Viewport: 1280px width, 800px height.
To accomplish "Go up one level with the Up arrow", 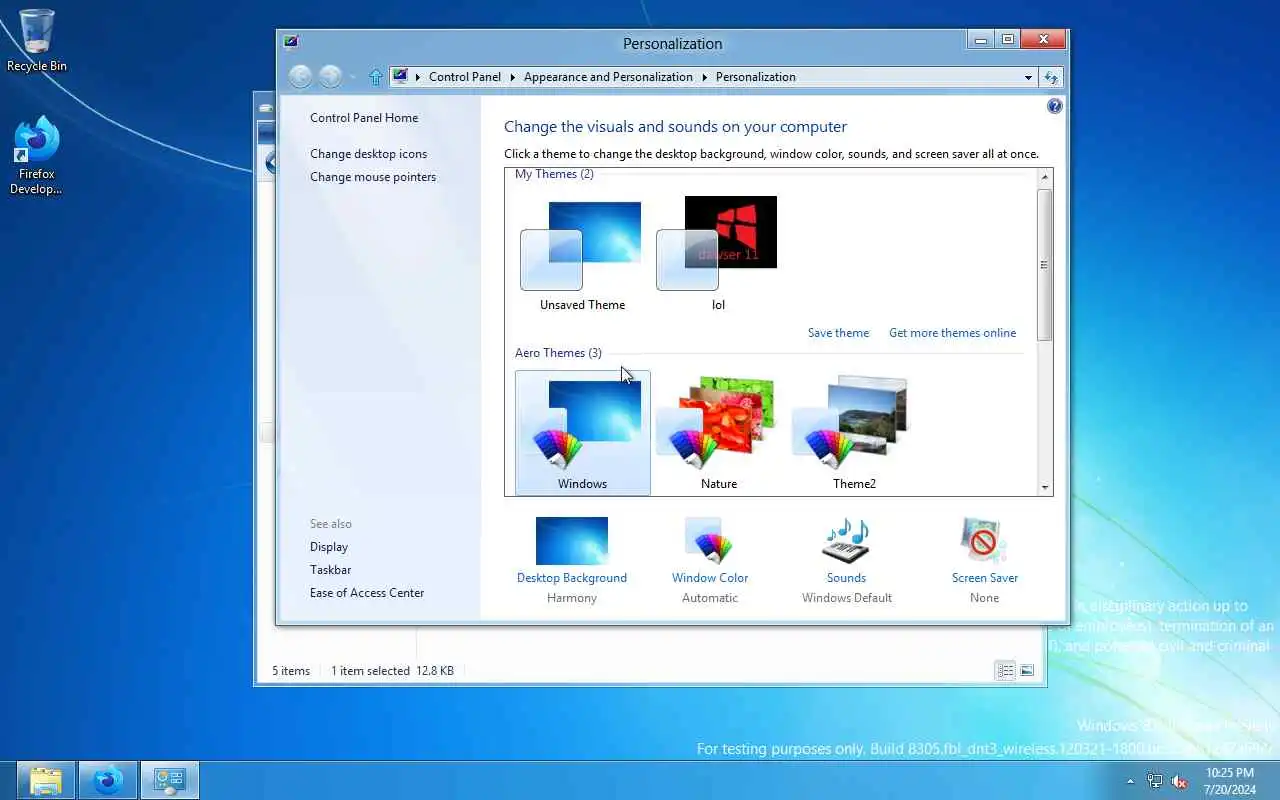I will coord(376,77).
